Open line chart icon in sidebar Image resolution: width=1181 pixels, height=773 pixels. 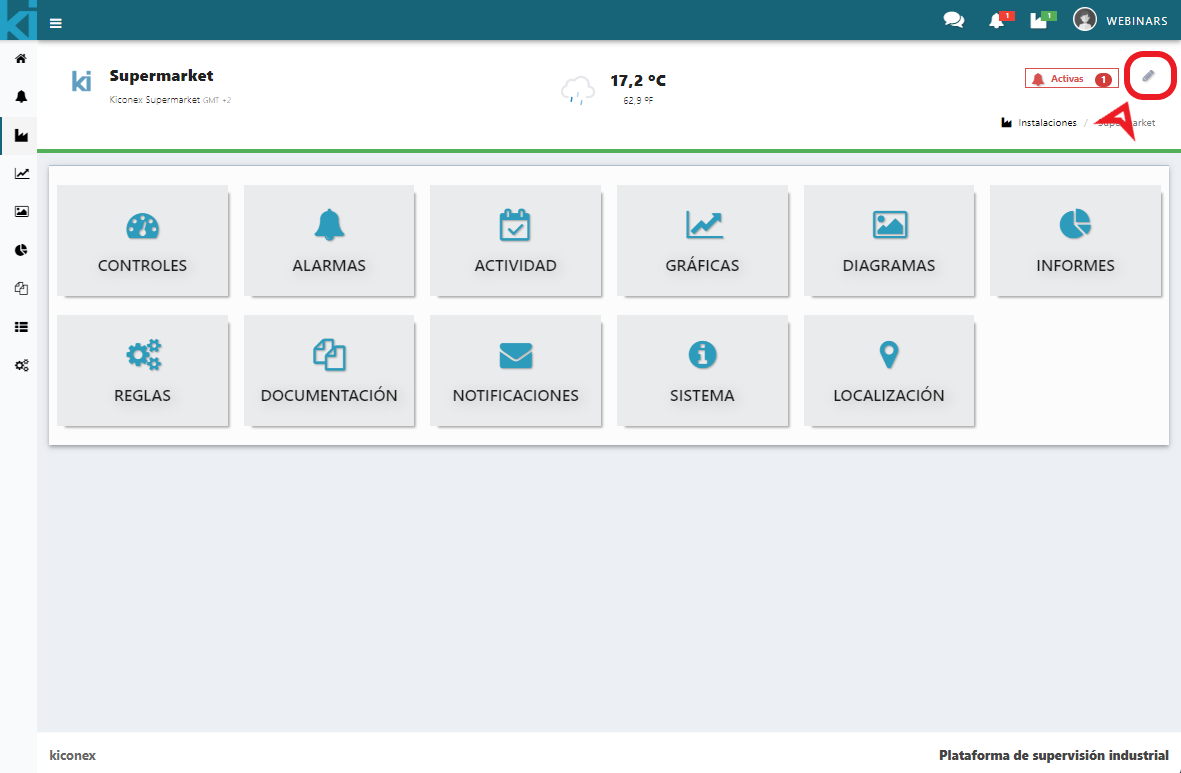click(x=20, y=174)
